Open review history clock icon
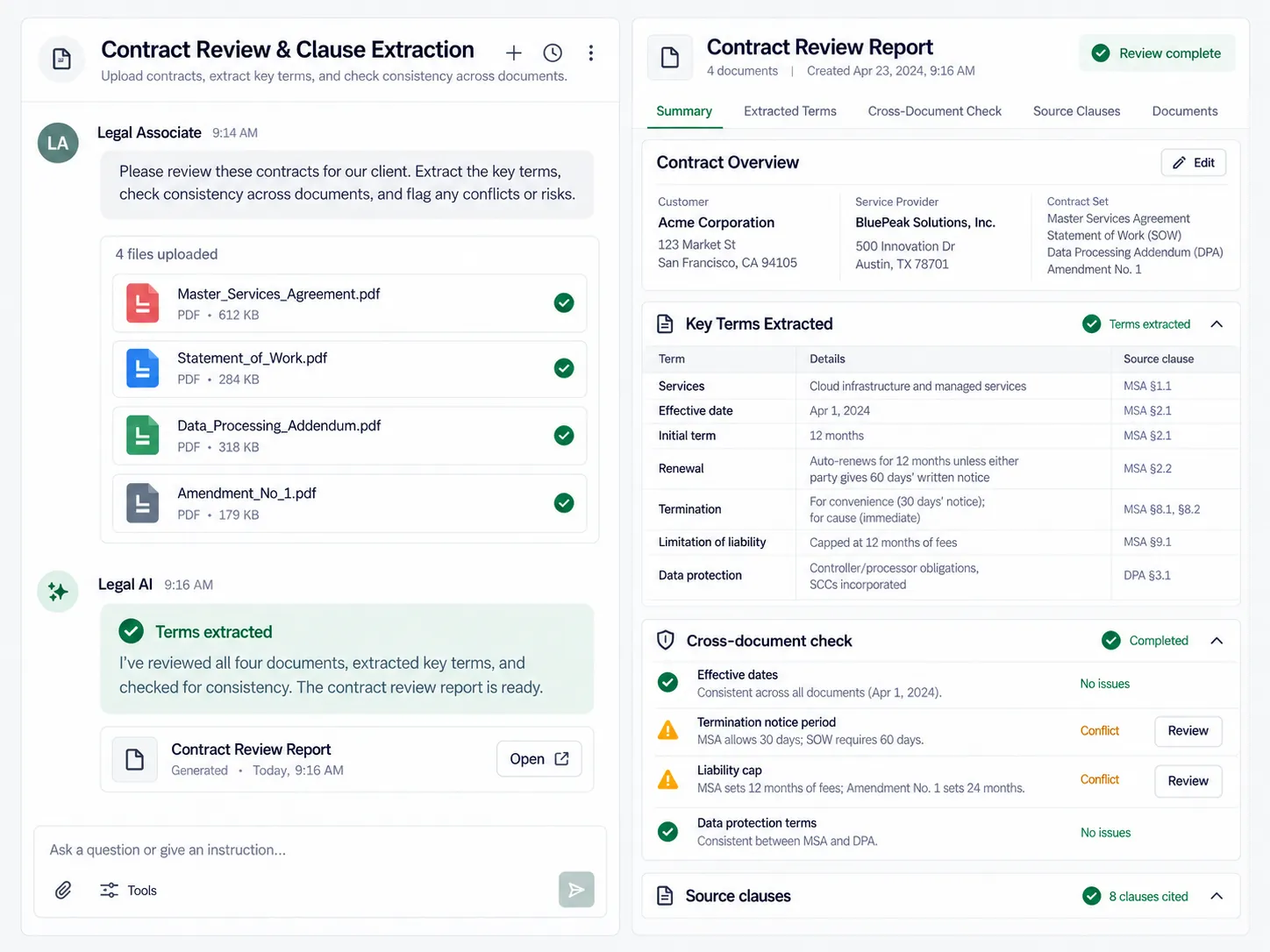This screenshot has height=952, width=1270. click(x=553, y=53)
